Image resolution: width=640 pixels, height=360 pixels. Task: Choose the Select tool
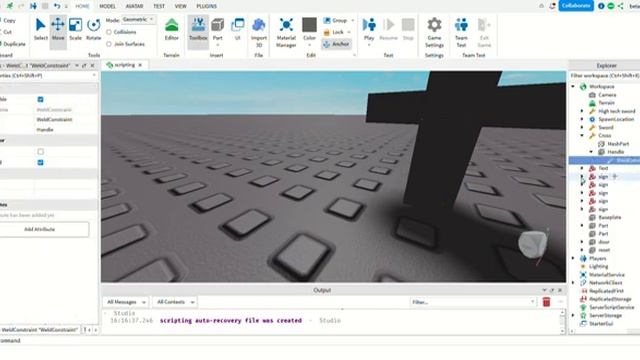pos(40,29)
